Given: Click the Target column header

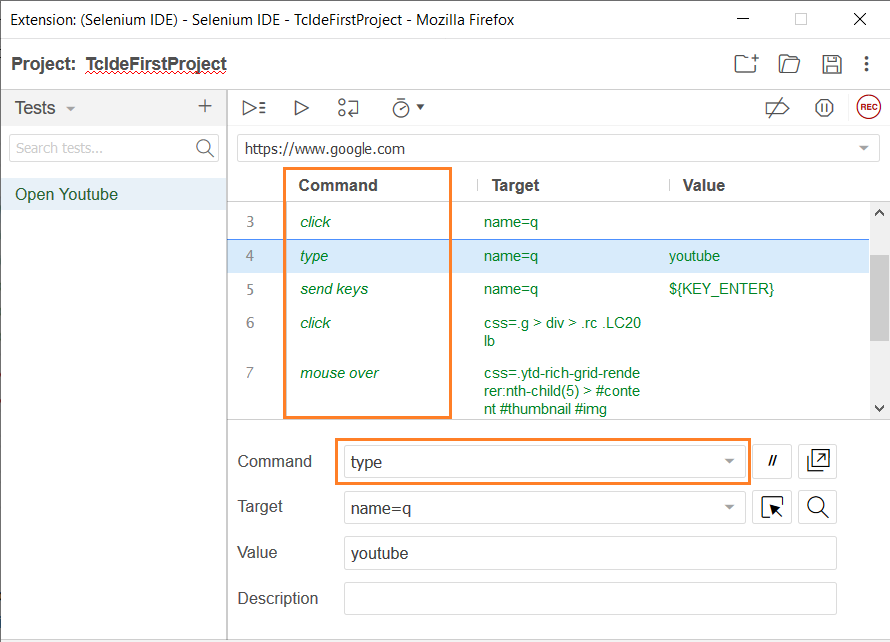Looking at the screenshot, I should point(515,185).
